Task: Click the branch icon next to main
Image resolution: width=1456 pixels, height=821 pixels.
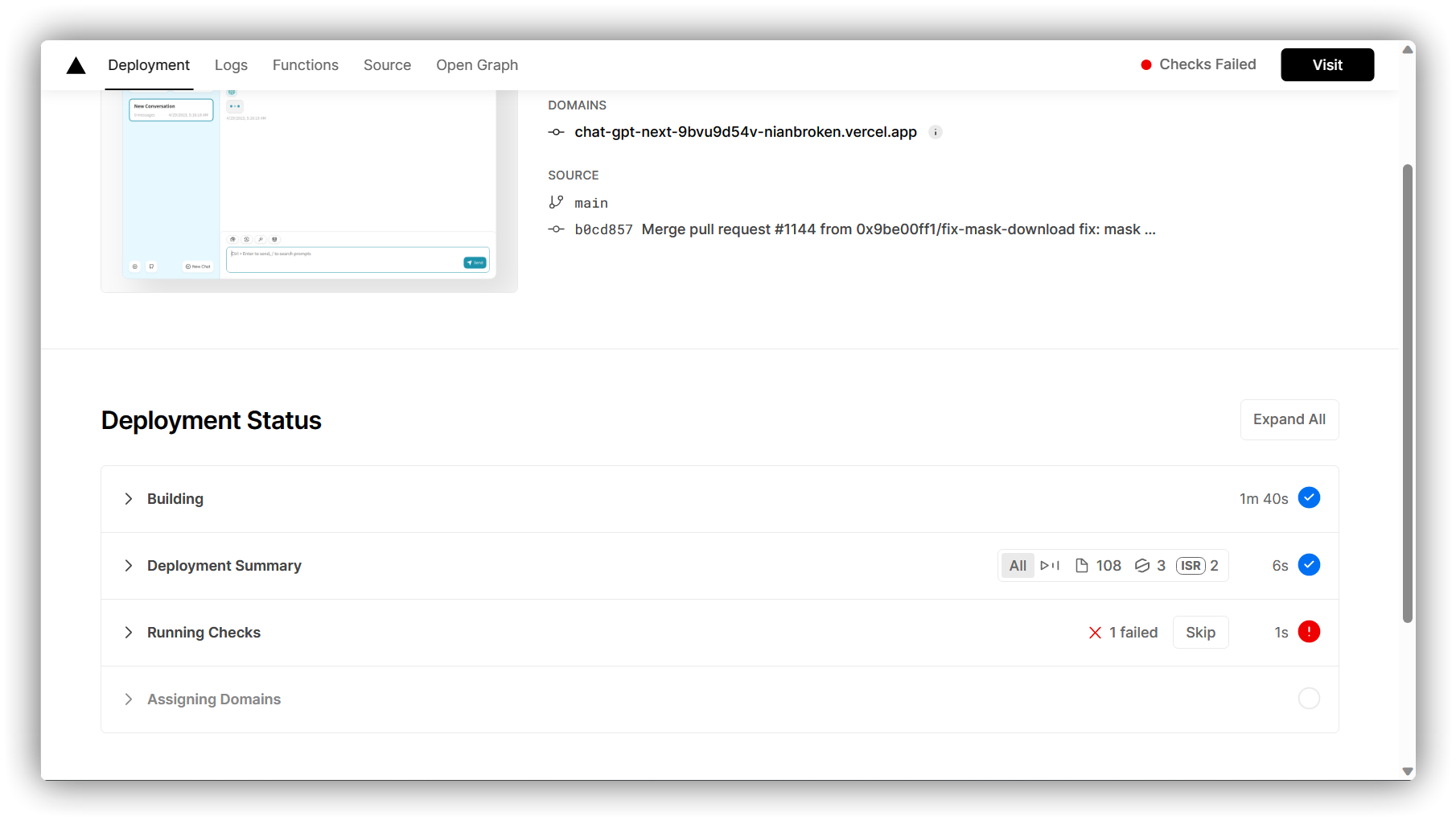Action: [x=557, y=202]
